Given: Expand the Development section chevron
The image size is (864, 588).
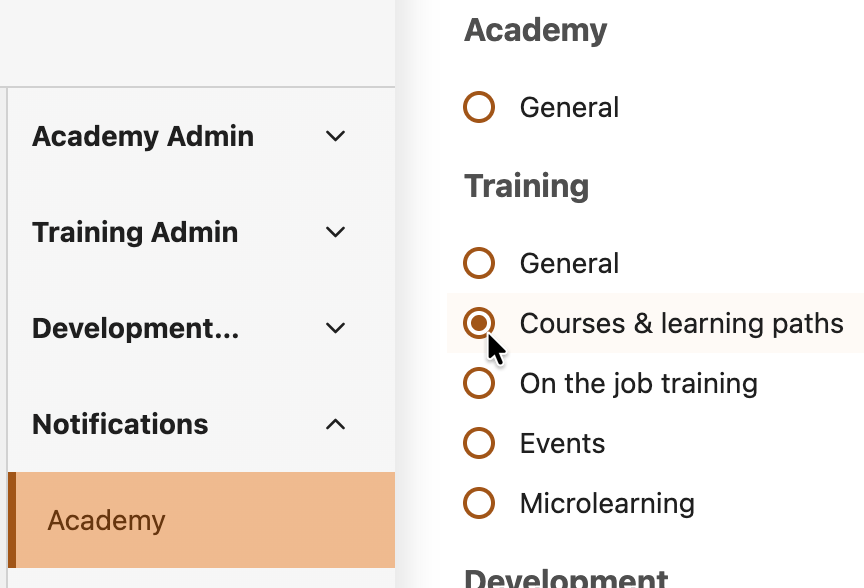Looking at the screenshot, I should tap(336, 328).
